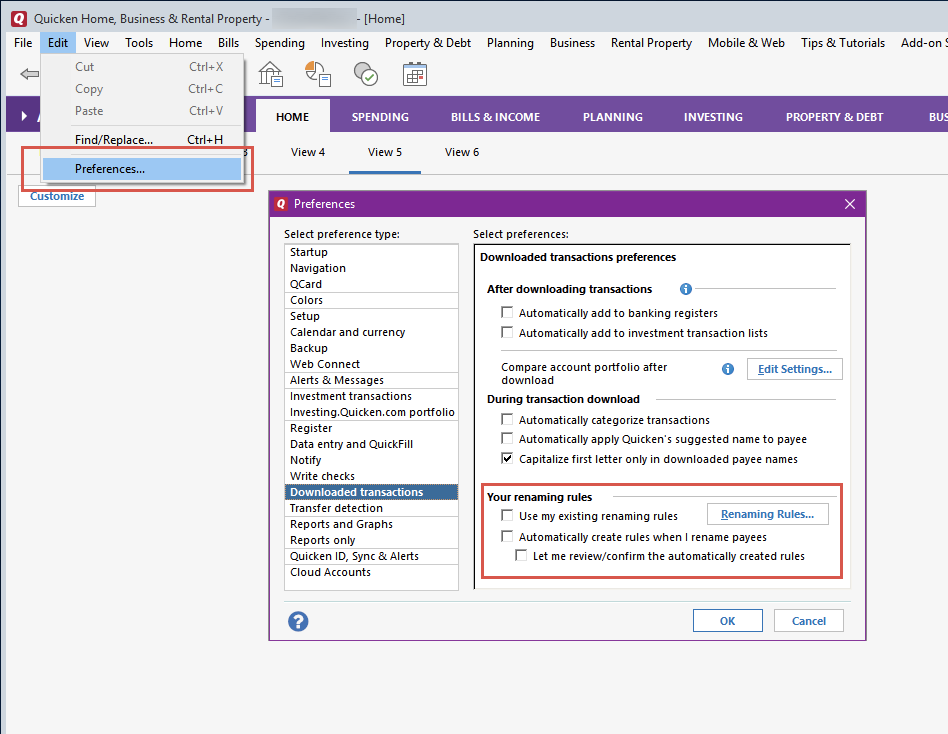Viewport: 948px width, 734px height.
Task: Click the Quicken Q logo on the Preferences titlebar
Action: (281, 203)
